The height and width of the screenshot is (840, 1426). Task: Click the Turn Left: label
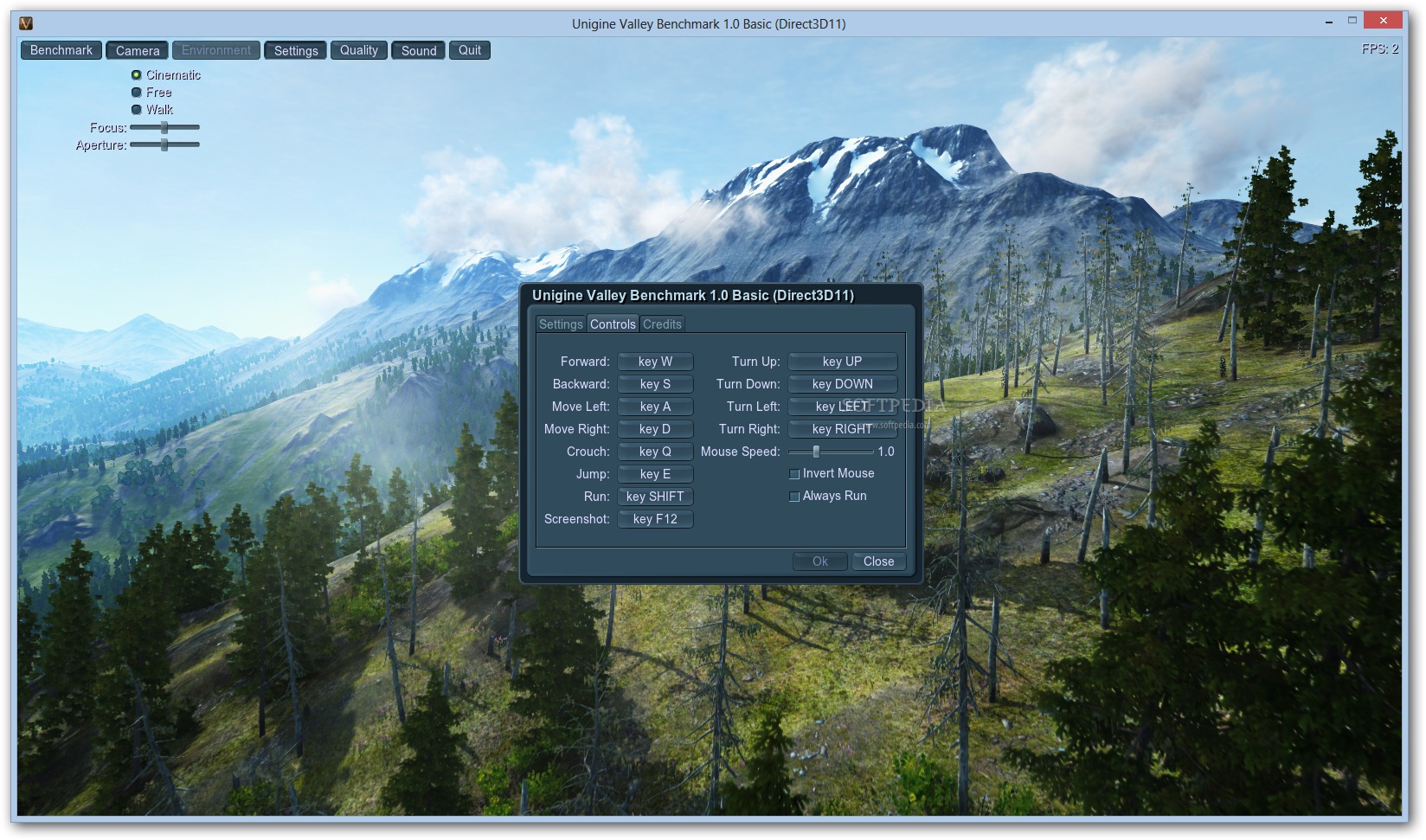pos(753,407)
